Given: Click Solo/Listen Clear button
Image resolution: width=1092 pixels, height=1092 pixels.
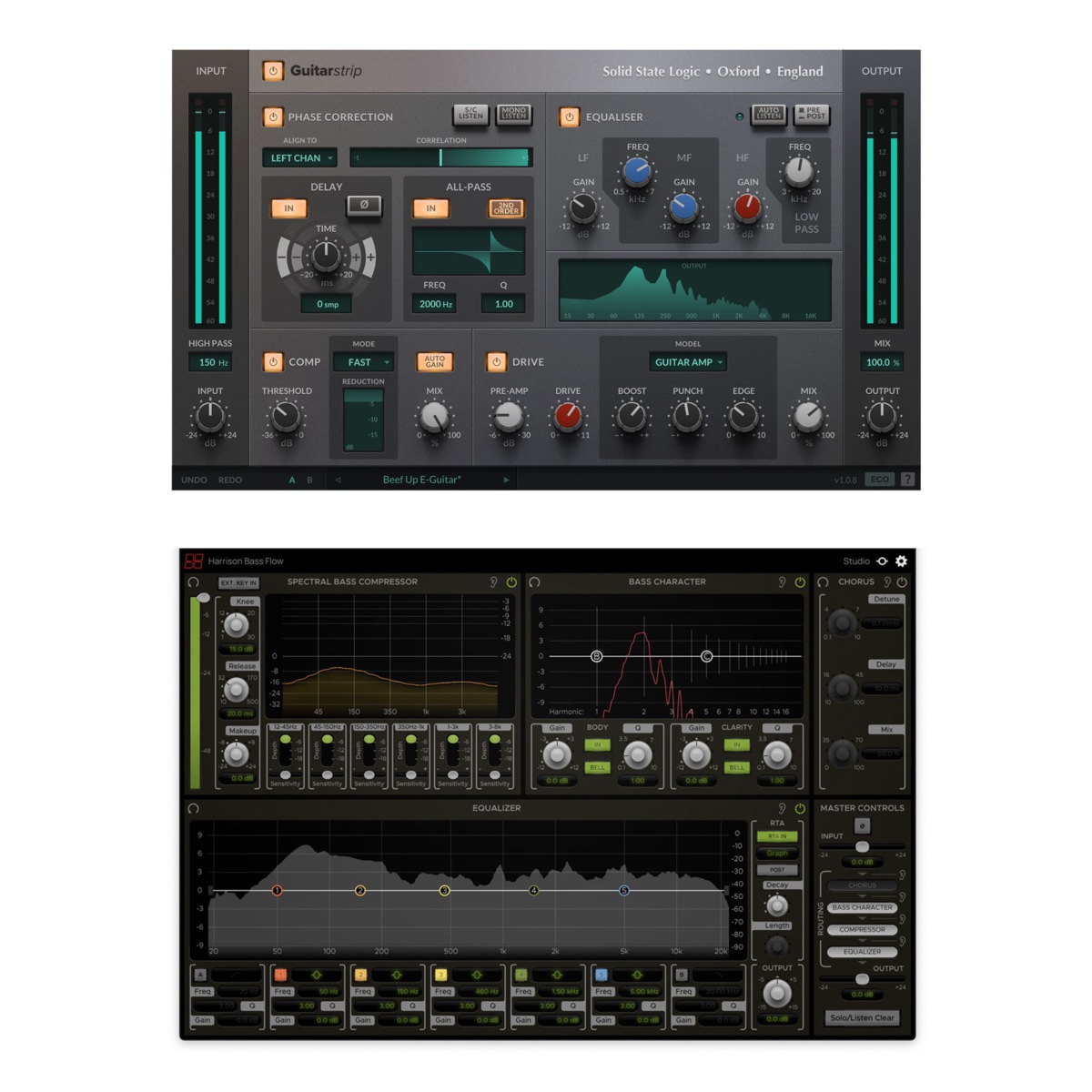Looking at the screenshot, I should click(862, 1017).
